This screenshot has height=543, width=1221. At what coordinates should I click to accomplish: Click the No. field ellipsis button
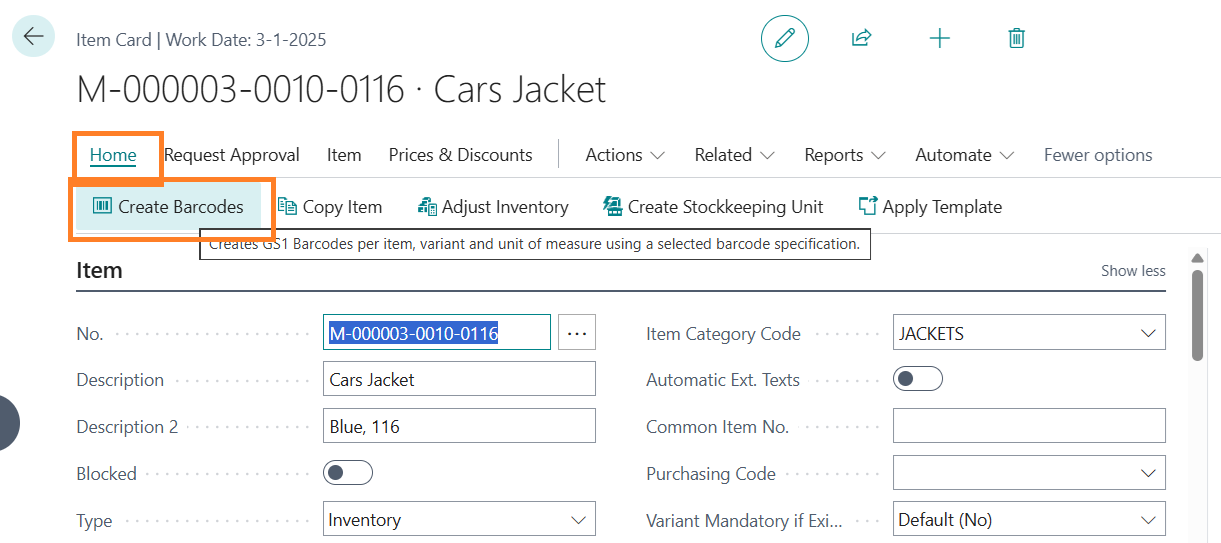pos(577,334)
